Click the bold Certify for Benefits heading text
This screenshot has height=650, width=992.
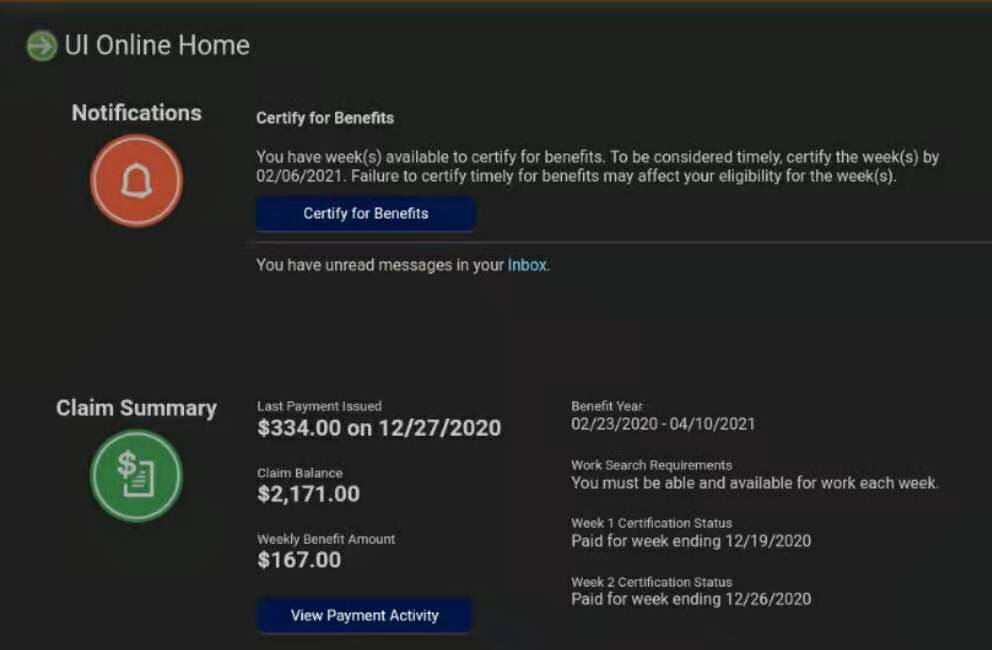tap(325, 118)
